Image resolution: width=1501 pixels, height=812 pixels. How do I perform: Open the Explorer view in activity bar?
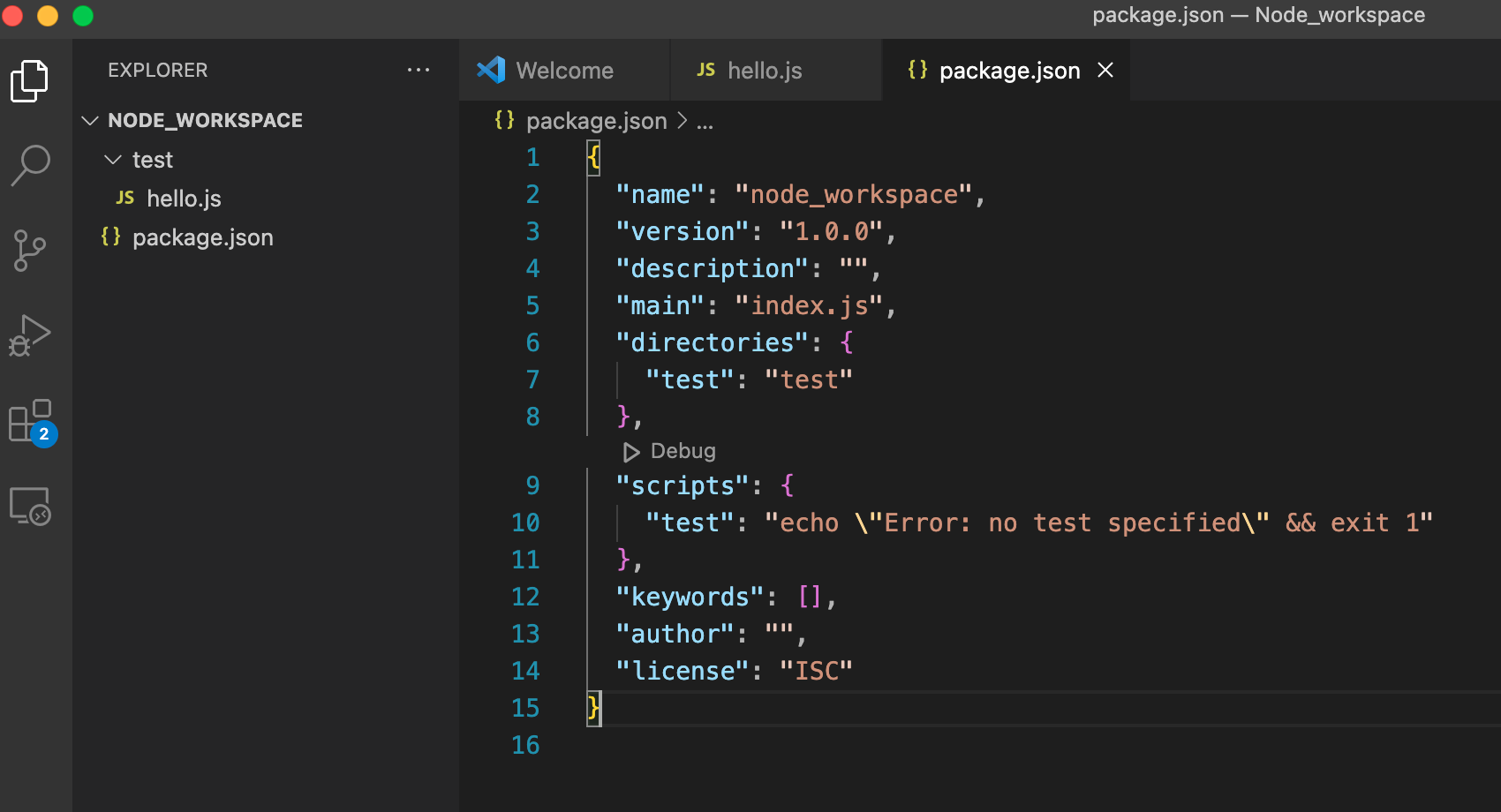point(30,81)
